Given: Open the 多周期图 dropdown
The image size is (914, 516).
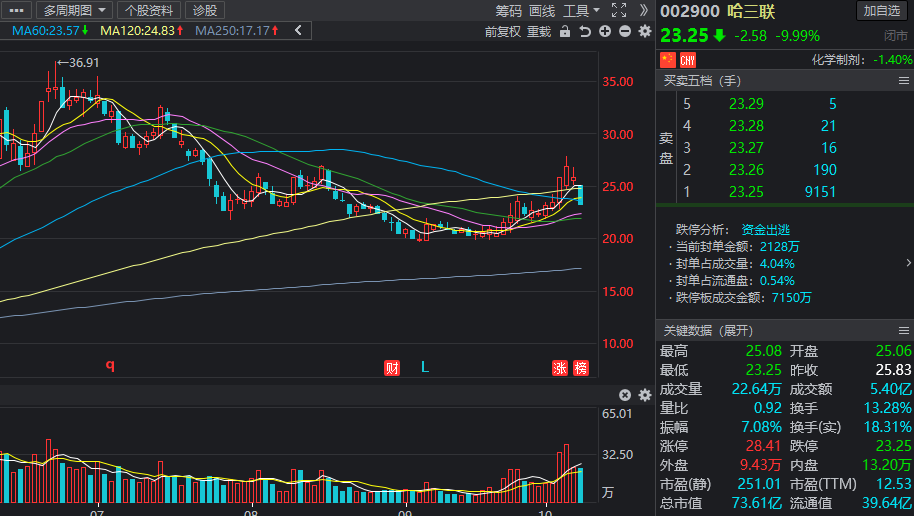Looking at the screenshot, I should (x=74, y=10).
